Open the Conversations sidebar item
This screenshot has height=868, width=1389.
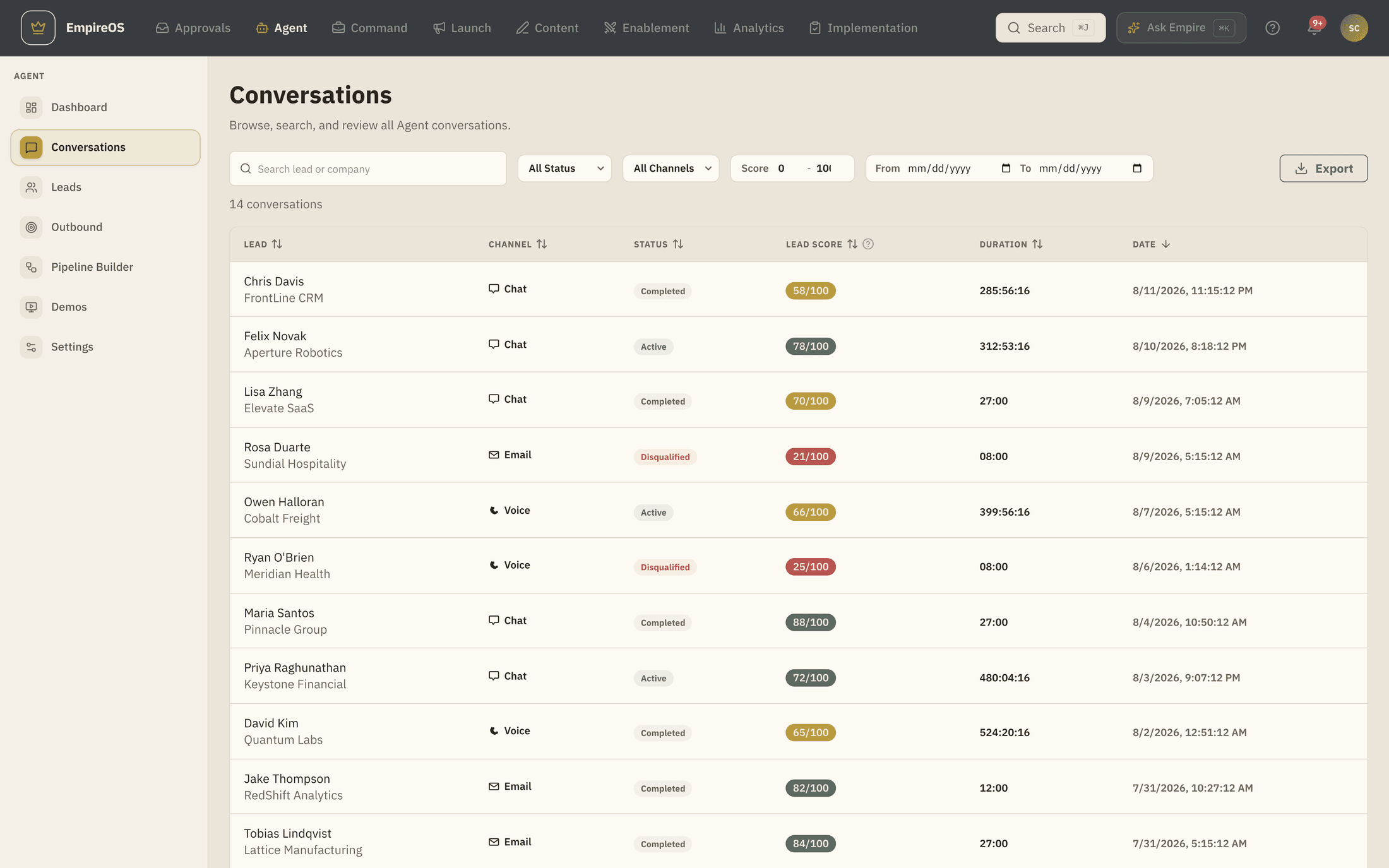click(x=105, y=148)
